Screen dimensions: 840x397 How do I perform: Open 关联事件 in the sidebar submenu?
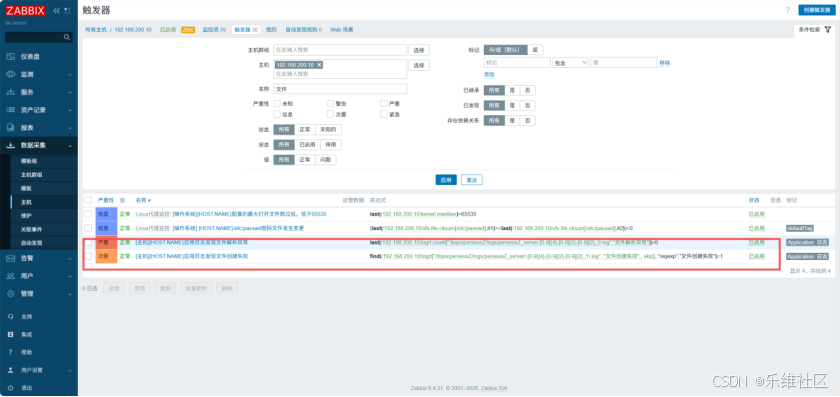(x=31, y=229)
